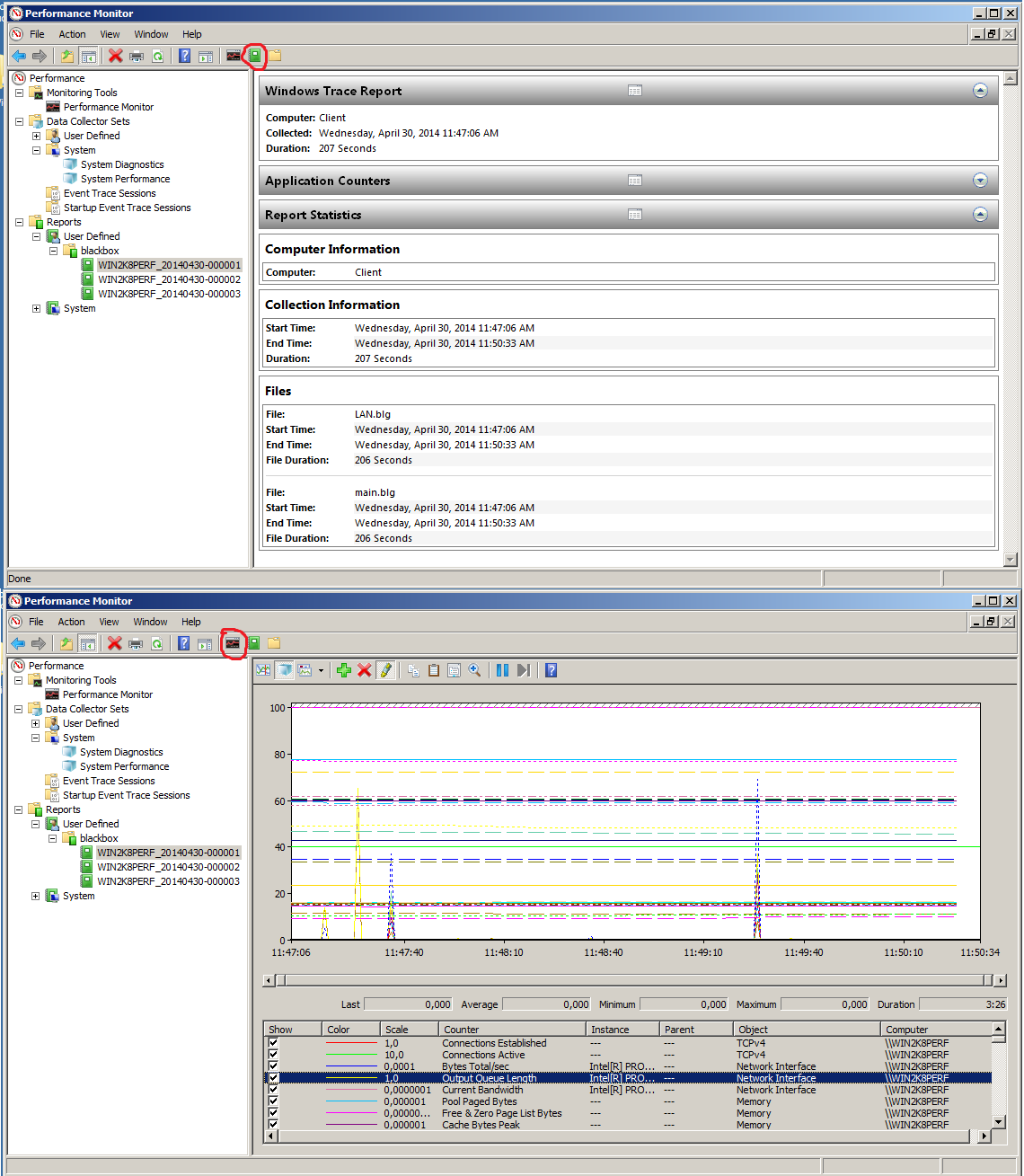Collapse the Report Statistics section
This screenshot has height=1176, width=1024.
pyautogui.click(x=980, y=215)
